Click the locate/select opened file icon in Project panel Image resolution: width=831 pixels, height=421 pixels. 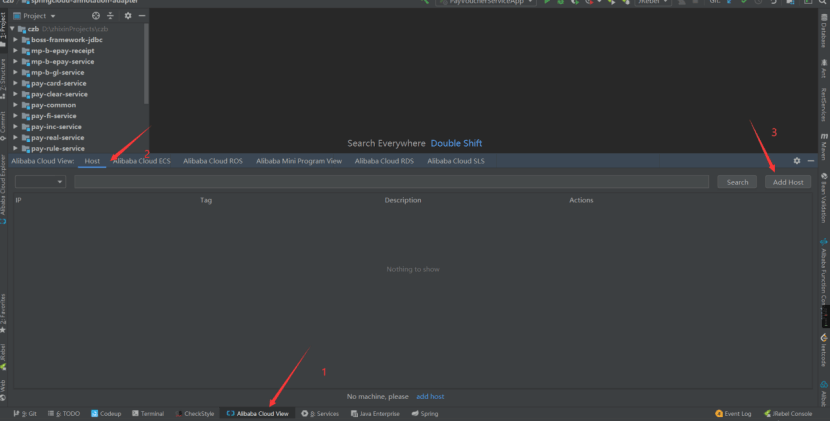[x=95, y=16]
